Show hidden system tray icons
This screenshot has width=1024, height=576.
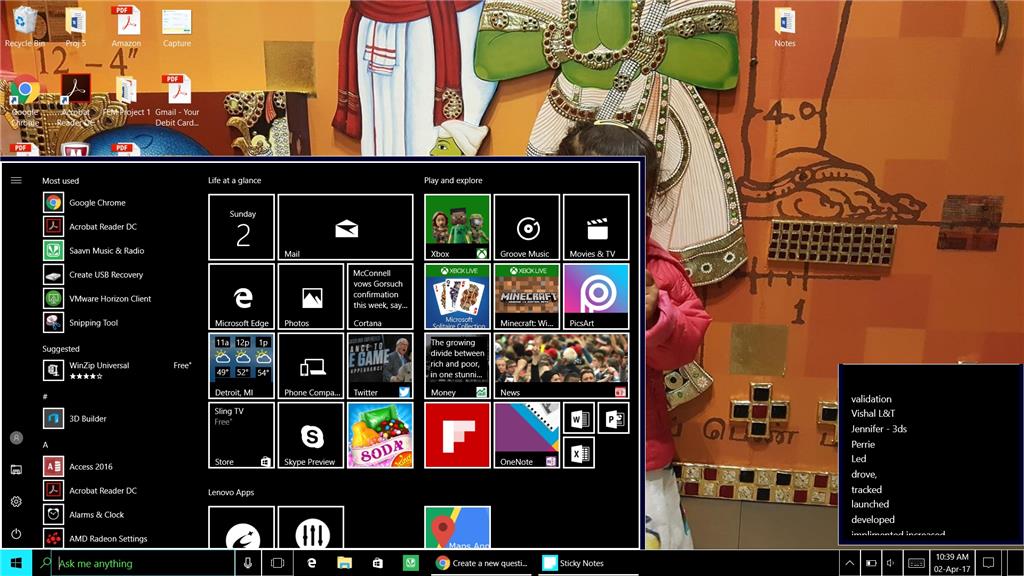click(849, 563)
